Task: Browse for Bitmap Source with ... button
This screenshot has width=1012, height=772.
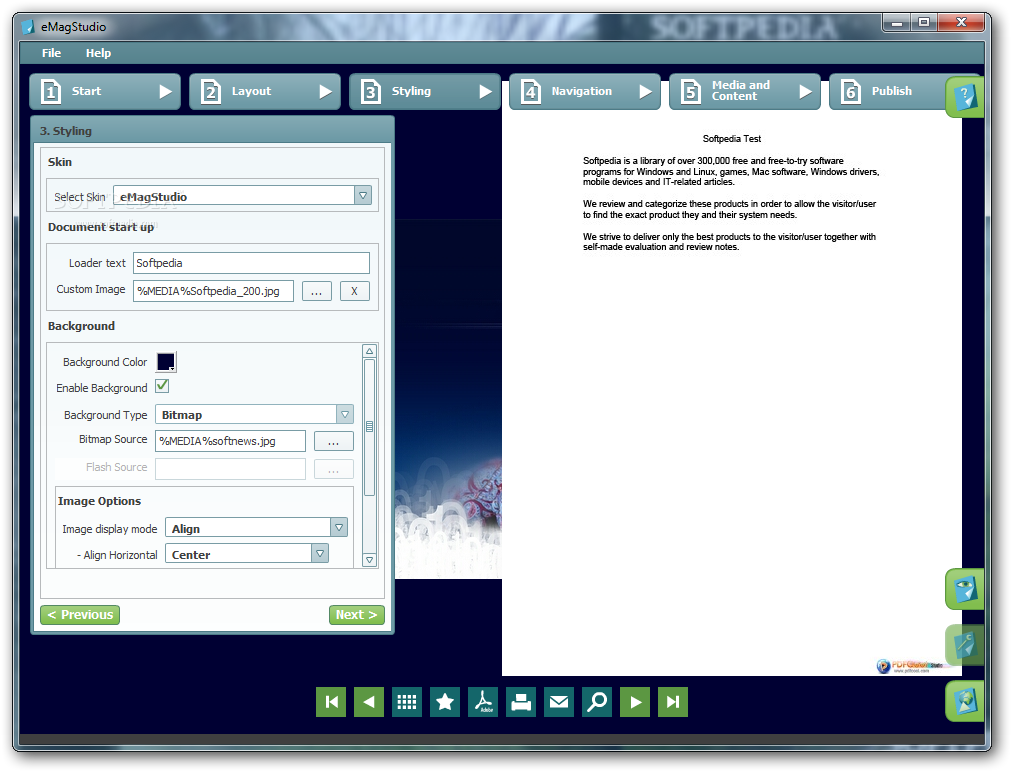Action: (334, 441)
